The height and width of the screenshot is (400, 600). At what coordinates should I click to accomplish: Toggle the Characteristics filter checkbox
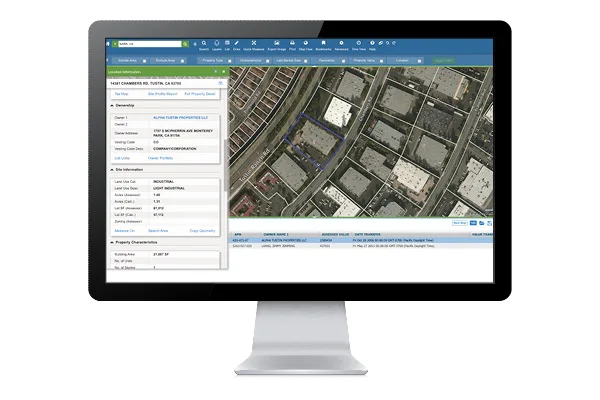(267, 61)
